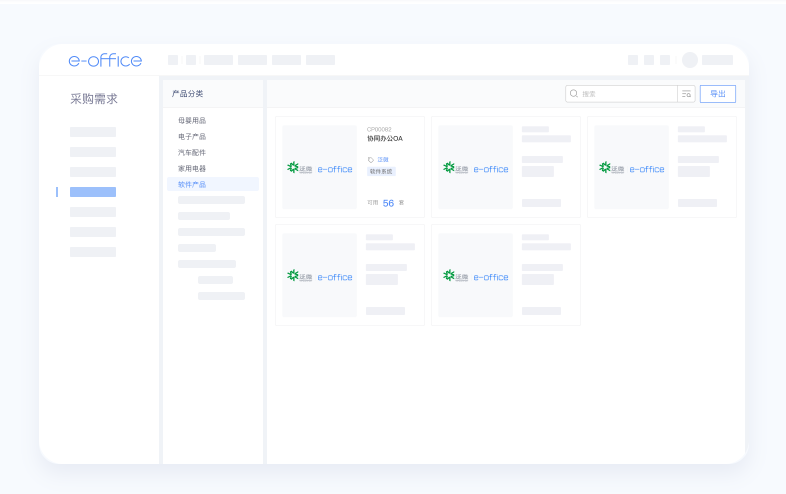Open the second product card thumbnail in top row
786x494 pixels.
pyautogui.click(x=476, y=168)
